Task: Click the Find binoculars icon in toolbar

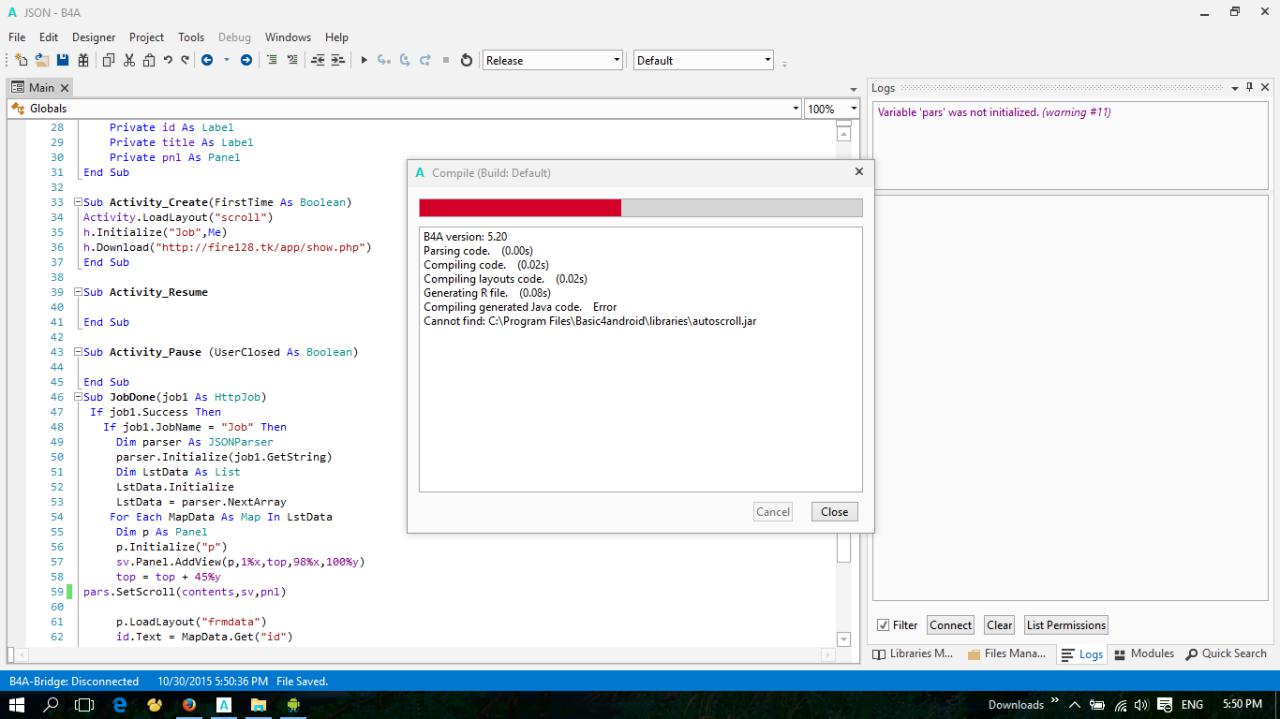Action: 84,60
